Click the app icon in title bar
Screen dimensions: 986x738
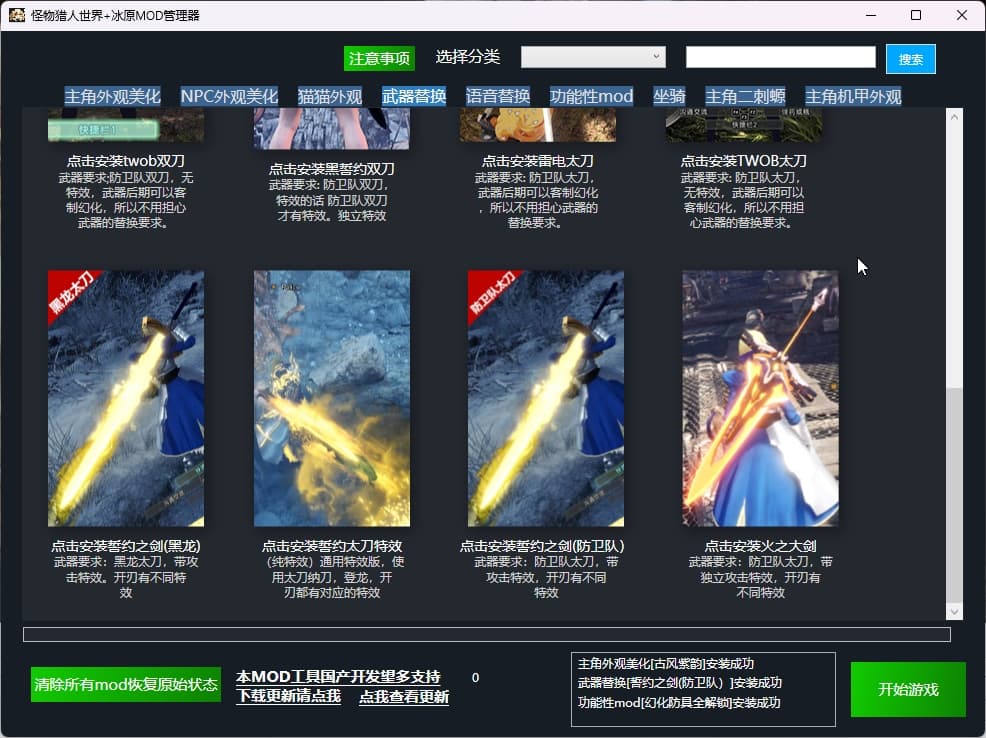pyautogui.click(x=17, y=15)
